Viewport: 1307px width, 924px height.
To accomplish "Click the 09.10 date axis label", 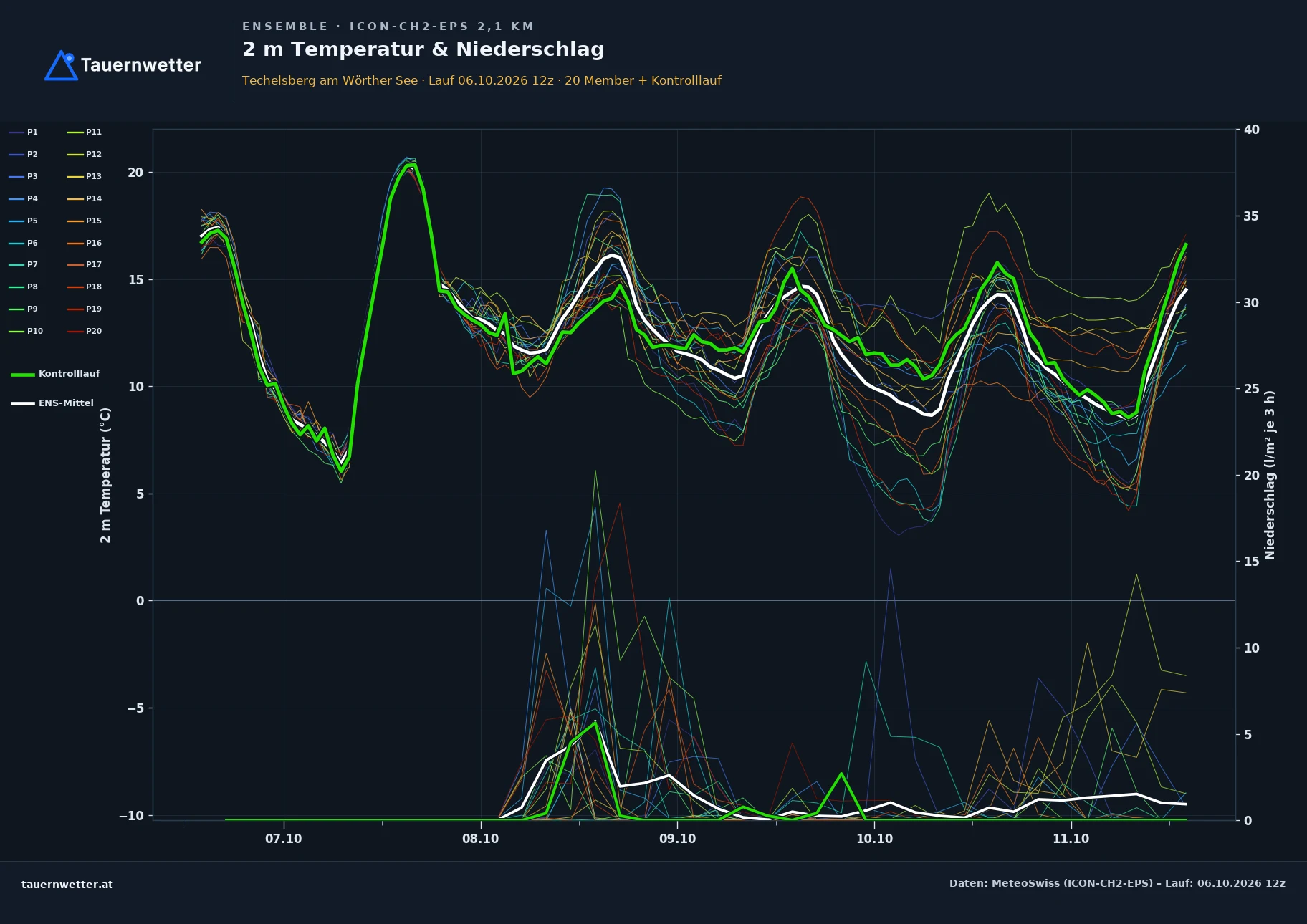I will 677,839.
